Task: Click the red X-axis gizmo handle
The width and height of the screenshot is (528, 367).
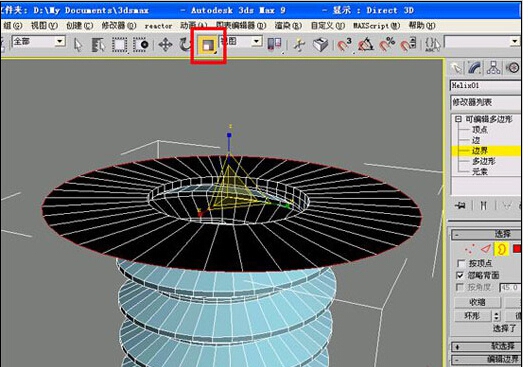Action: coord(200,213)
